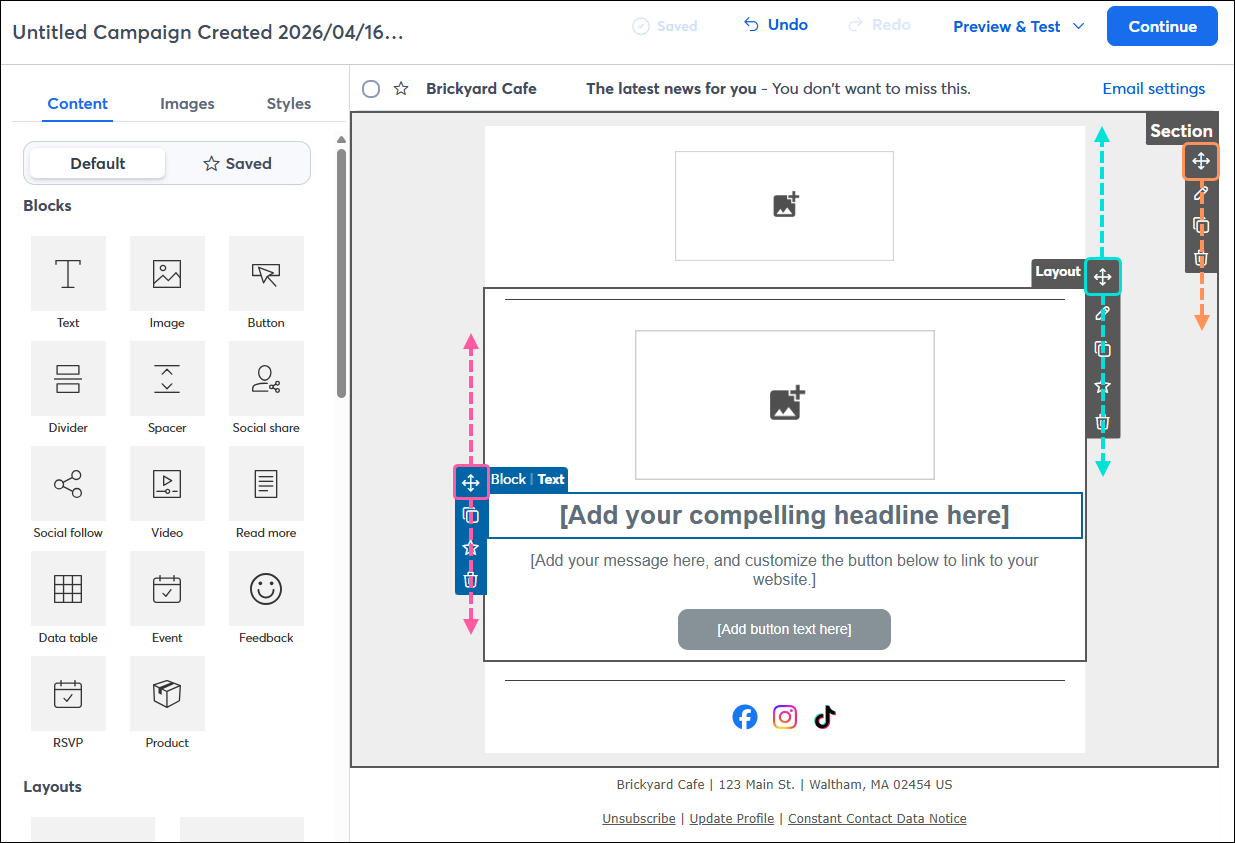
Task: Star the email subject line as favorite
Action: pos(401,88)
